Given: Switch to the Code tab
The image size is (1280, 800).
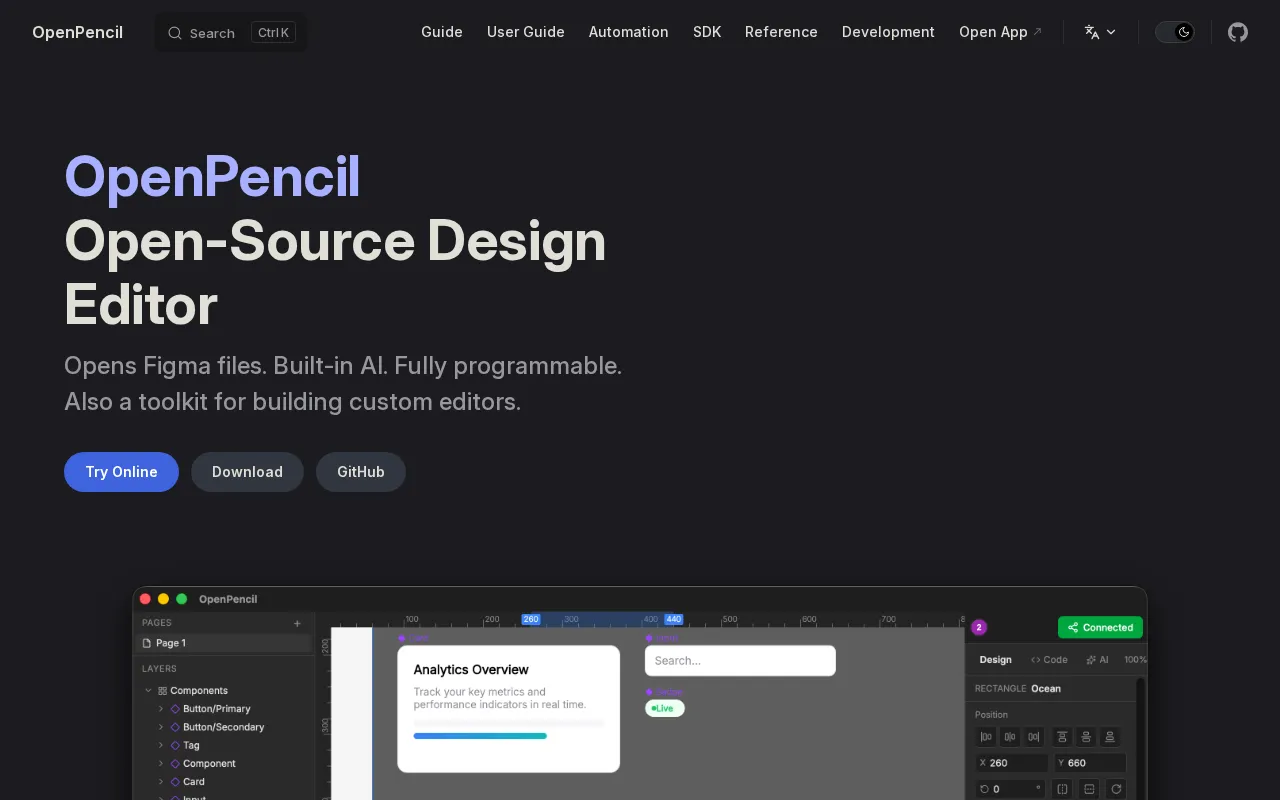Looking at the screenshot, I should click(x=1049, y=660).
